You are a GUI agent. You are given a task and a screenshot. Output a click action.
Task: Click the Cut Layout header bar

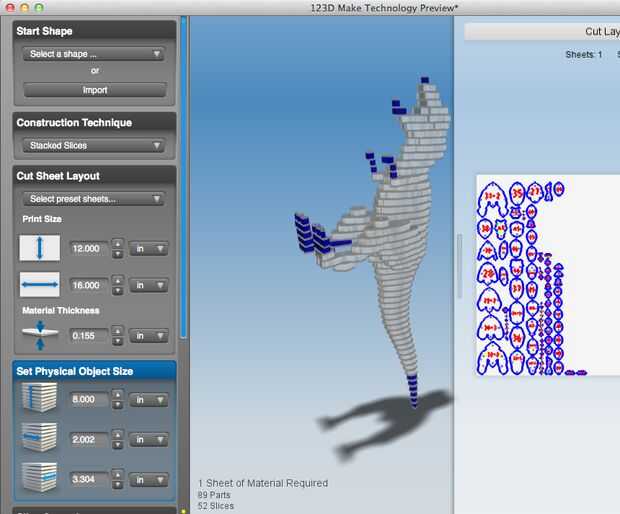[542, 31]
